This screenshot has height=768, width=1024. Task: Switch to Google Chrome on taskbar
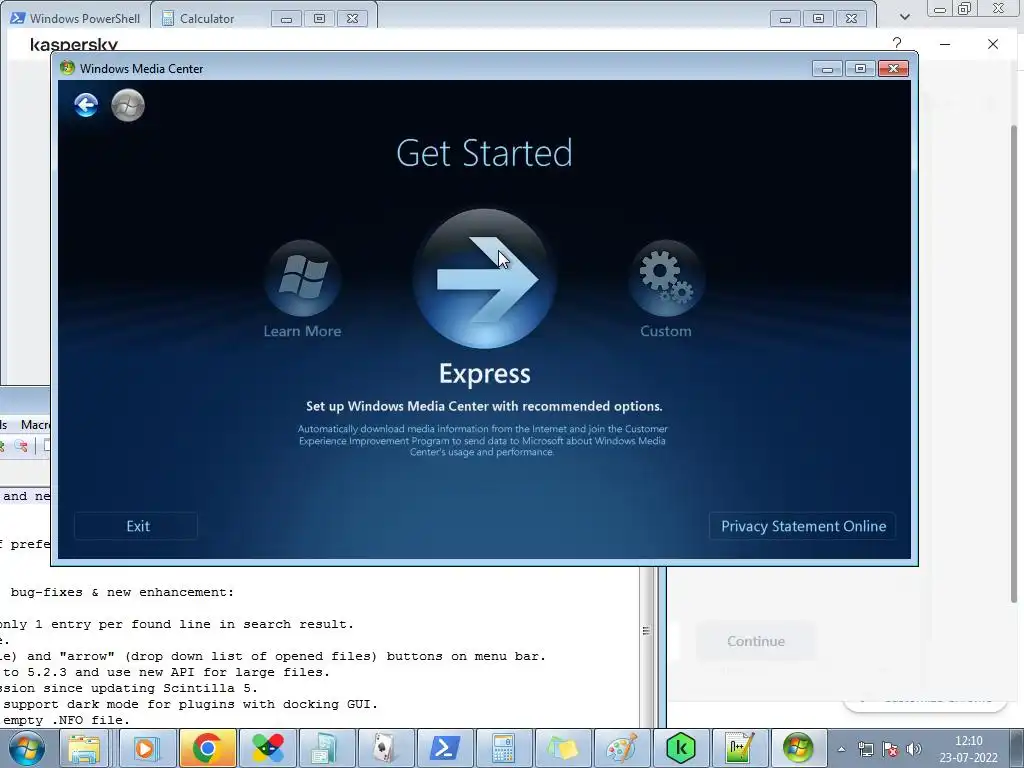207,748
